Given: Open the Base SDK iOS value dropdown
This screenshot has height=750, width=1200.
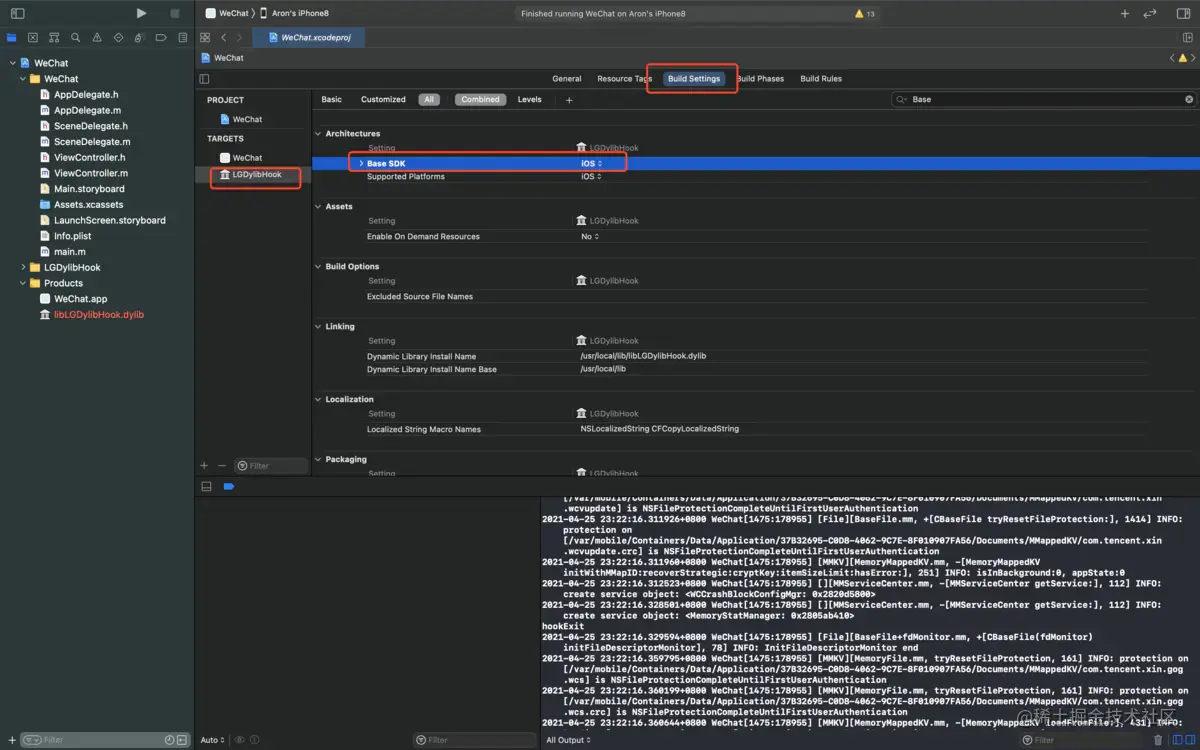Looking at the screenshot, I should pos(591,163).
